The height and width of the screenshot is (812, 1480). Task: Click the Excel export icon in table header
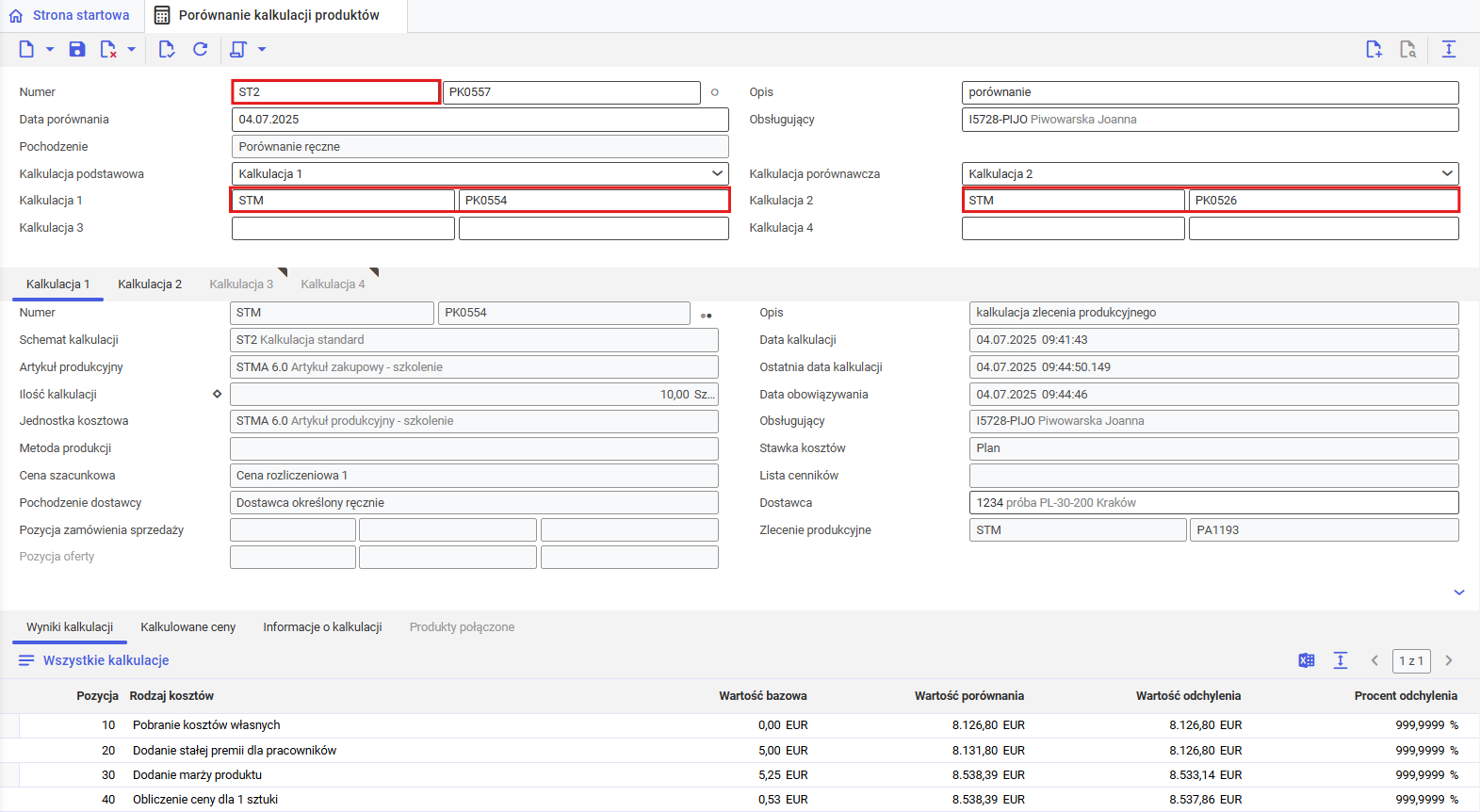[1307, 660]
